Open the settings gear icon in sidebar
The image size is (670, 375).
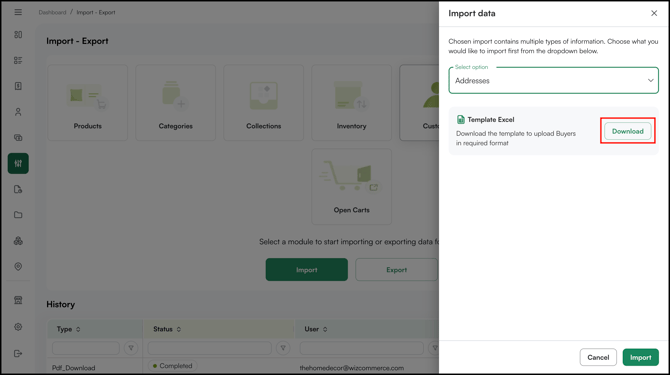(18, 327)
